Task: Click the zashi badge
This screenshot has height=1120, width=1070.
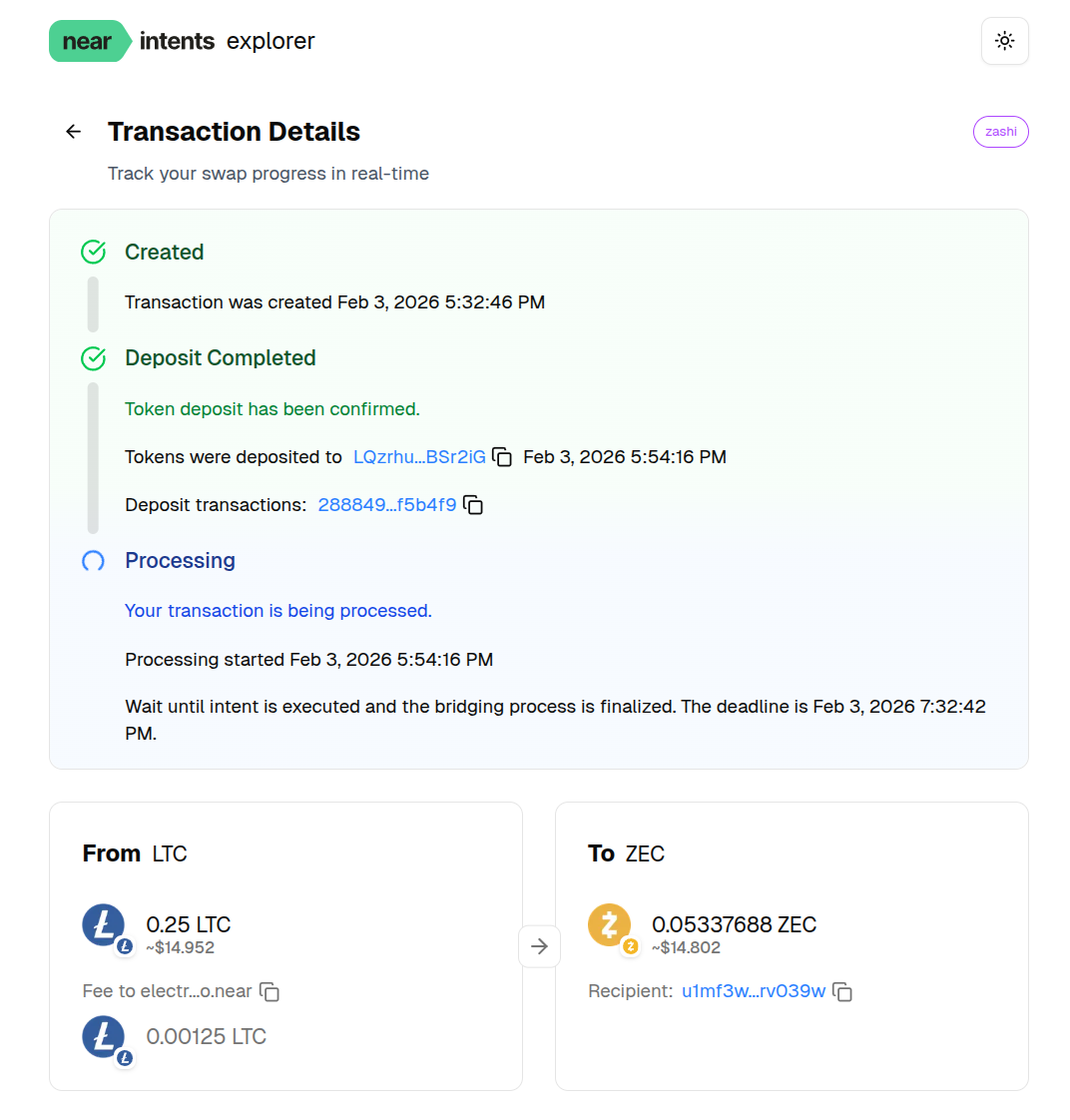Action: pyautogui.click(x=1000, y=132)
